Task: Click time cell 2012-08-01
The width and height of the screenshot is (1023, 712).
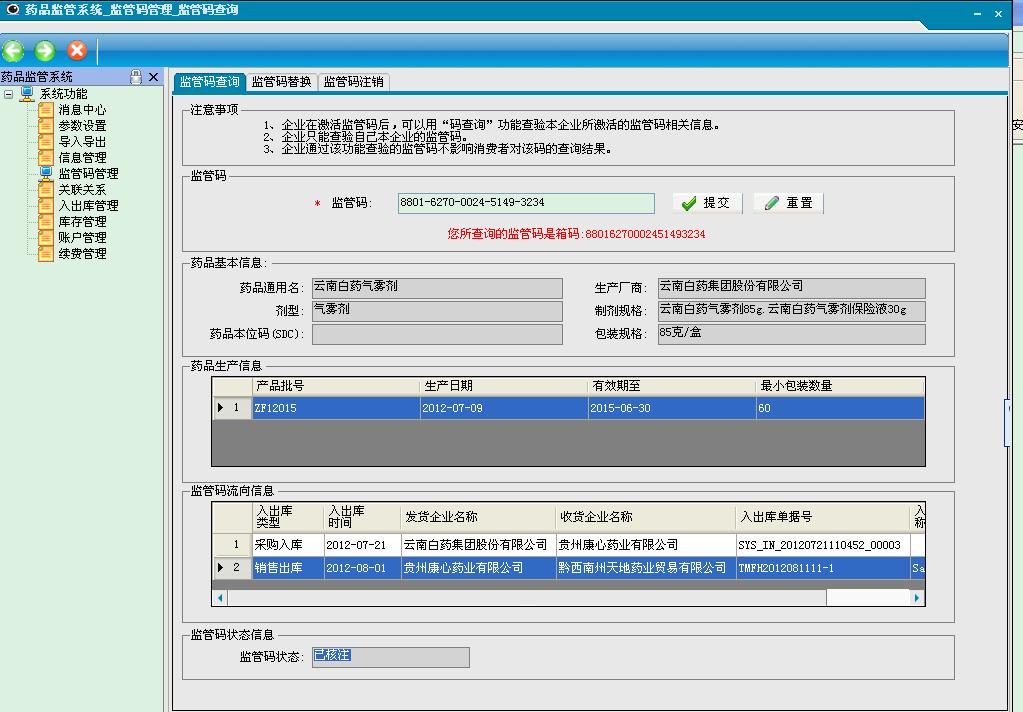Action: [362, 568]
